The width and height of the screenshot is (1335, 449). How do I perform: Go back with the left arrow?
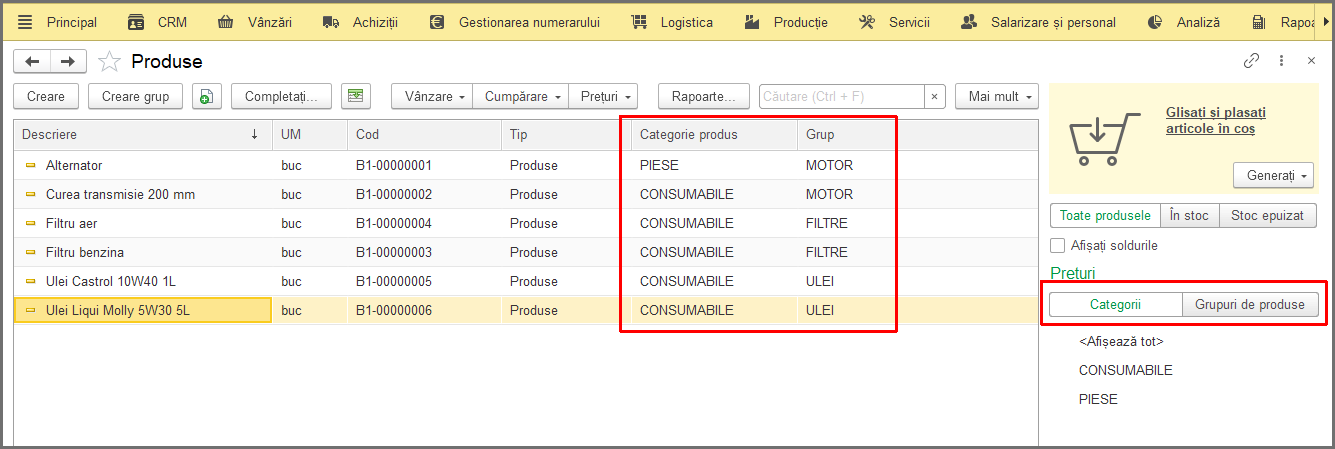32,62
